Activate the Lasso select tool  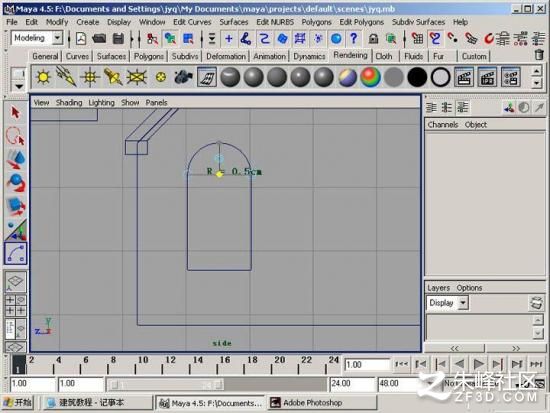15,135
